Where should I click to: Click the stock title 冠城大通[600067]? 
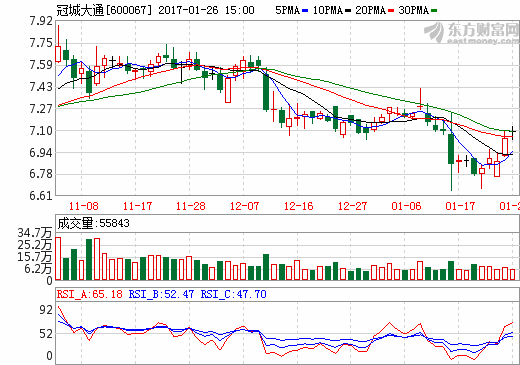click(x=104, y=10)
